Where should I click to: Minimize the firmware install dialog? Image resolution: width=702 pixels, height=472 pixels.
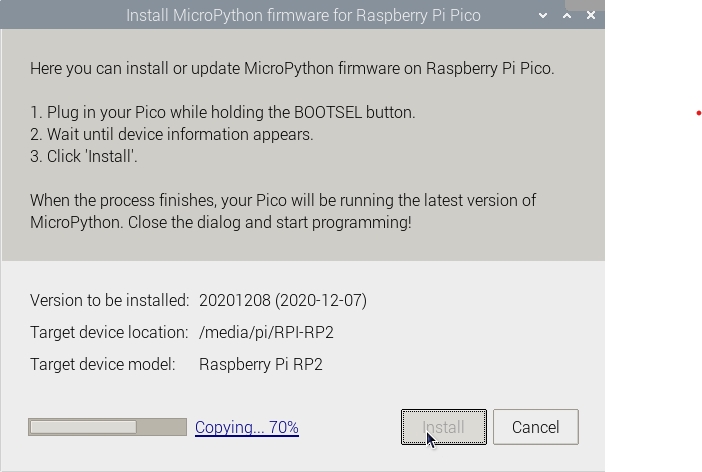(543, 16)
